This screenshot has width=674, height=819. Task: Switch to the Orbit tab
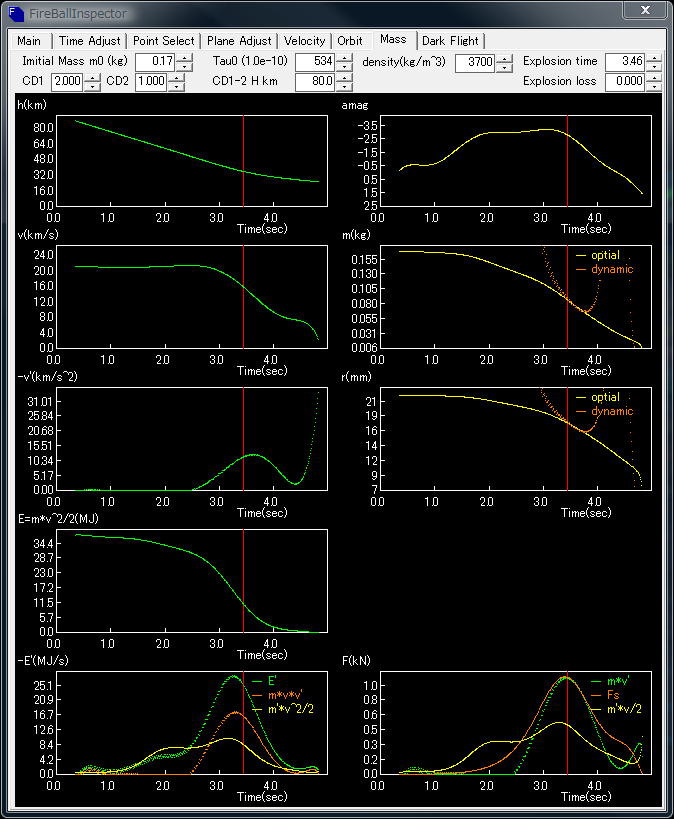pyautogui.click(x=350, y=41)
